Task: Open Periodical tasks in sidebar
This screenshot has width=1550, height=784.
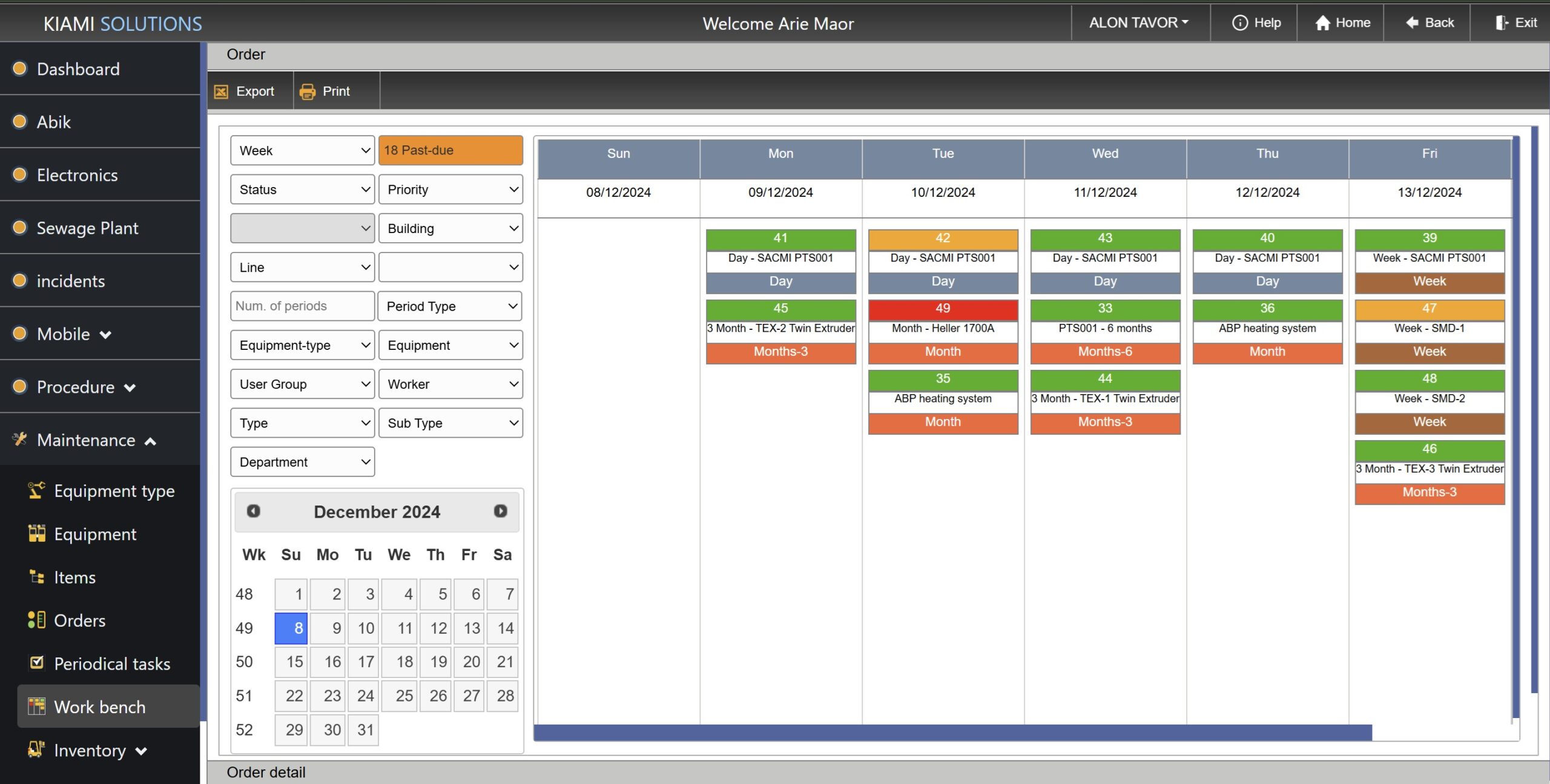Action: tap(112, 664)
